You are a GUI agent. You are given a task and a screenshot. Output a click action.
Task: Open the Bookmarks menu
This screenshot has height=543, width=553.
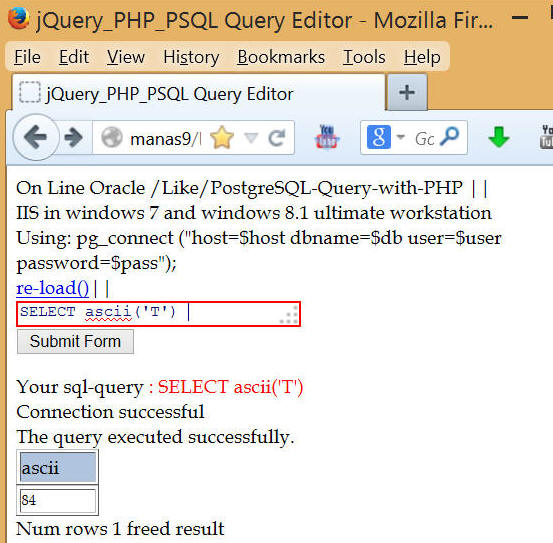pyautogui.click(x=281, y=57)
